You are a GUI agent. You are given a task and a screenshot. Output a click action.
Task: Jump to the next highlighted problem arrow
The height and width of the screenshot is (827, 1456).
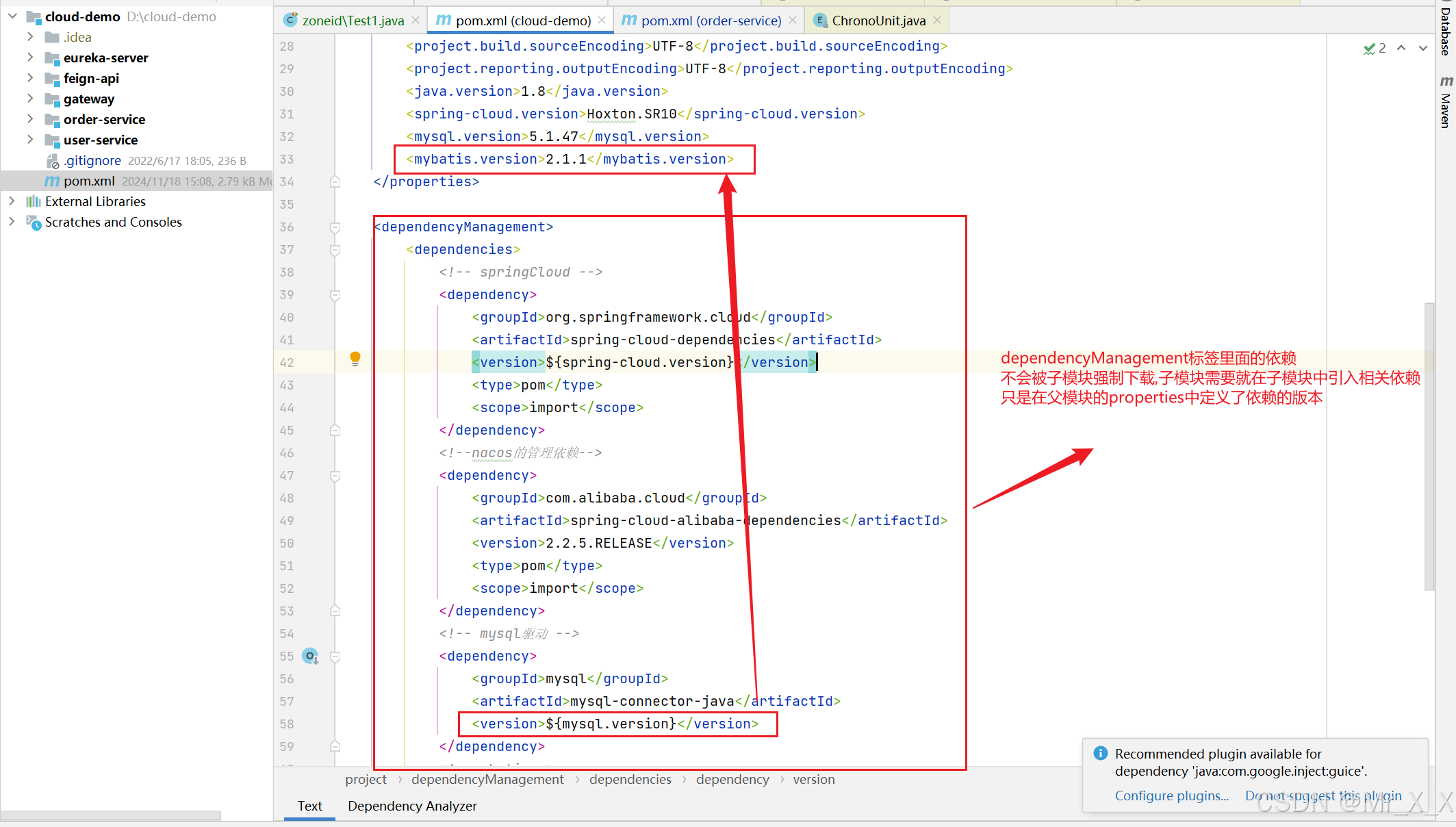pyautogui.click(x=1423, y=48)
